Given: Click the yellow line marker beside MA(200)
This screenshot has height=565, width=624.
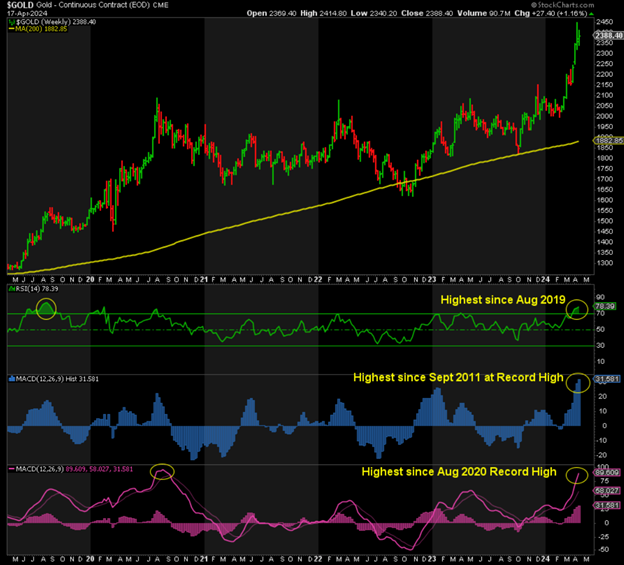Looking at the screenshot, I should pyautogui.click(x=12, y=29).
